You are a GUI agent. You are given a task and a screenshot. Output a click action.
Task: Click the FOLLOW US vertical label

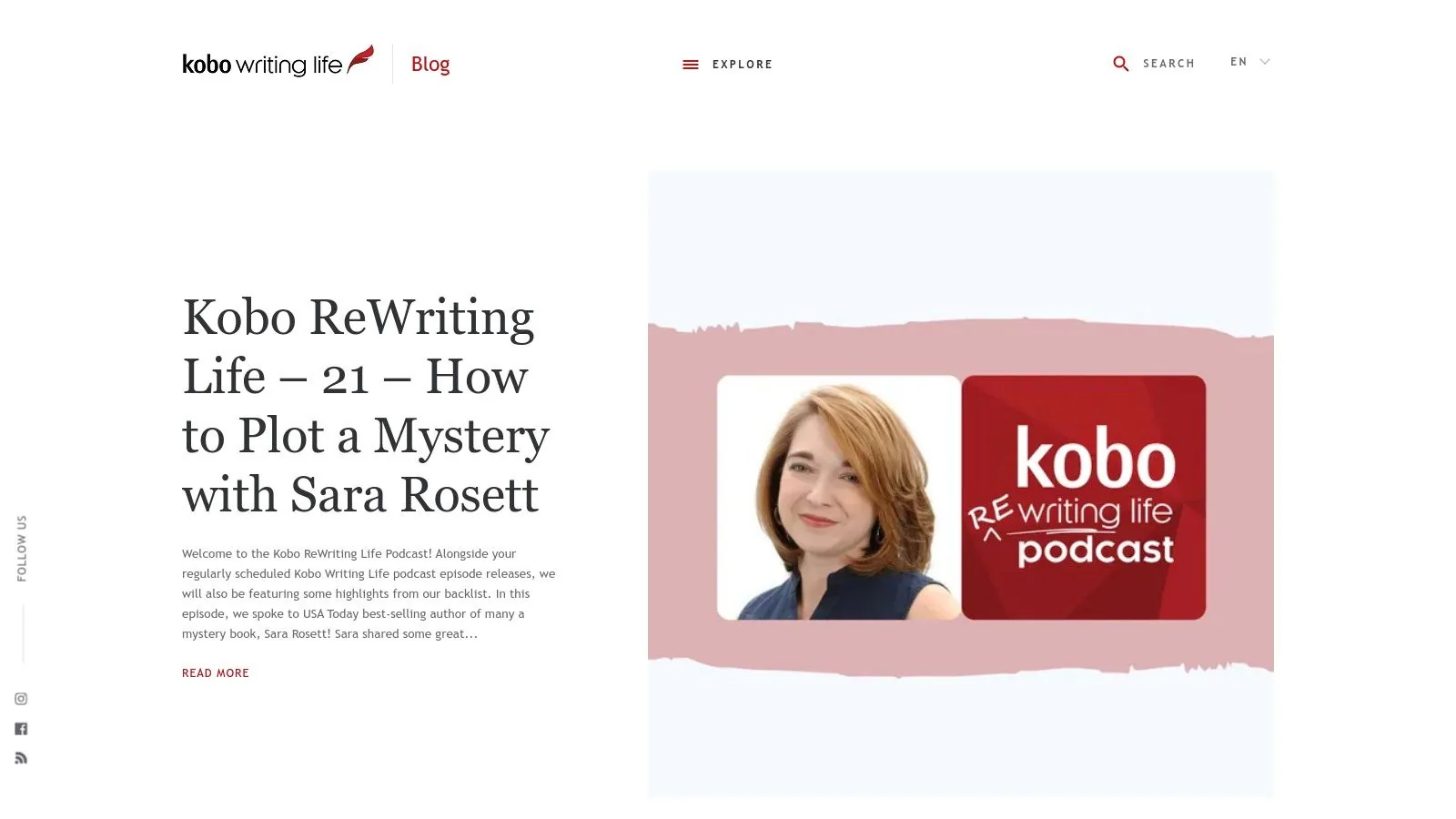(22, 549)
